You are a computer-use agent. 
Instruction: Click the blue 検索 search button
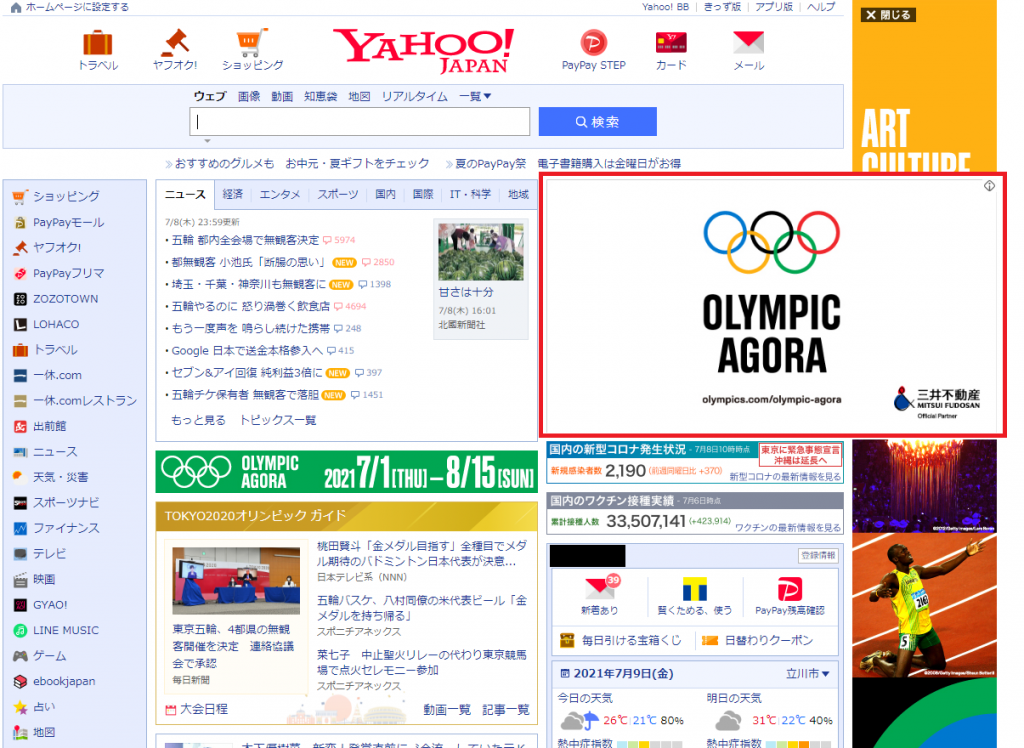598,122
